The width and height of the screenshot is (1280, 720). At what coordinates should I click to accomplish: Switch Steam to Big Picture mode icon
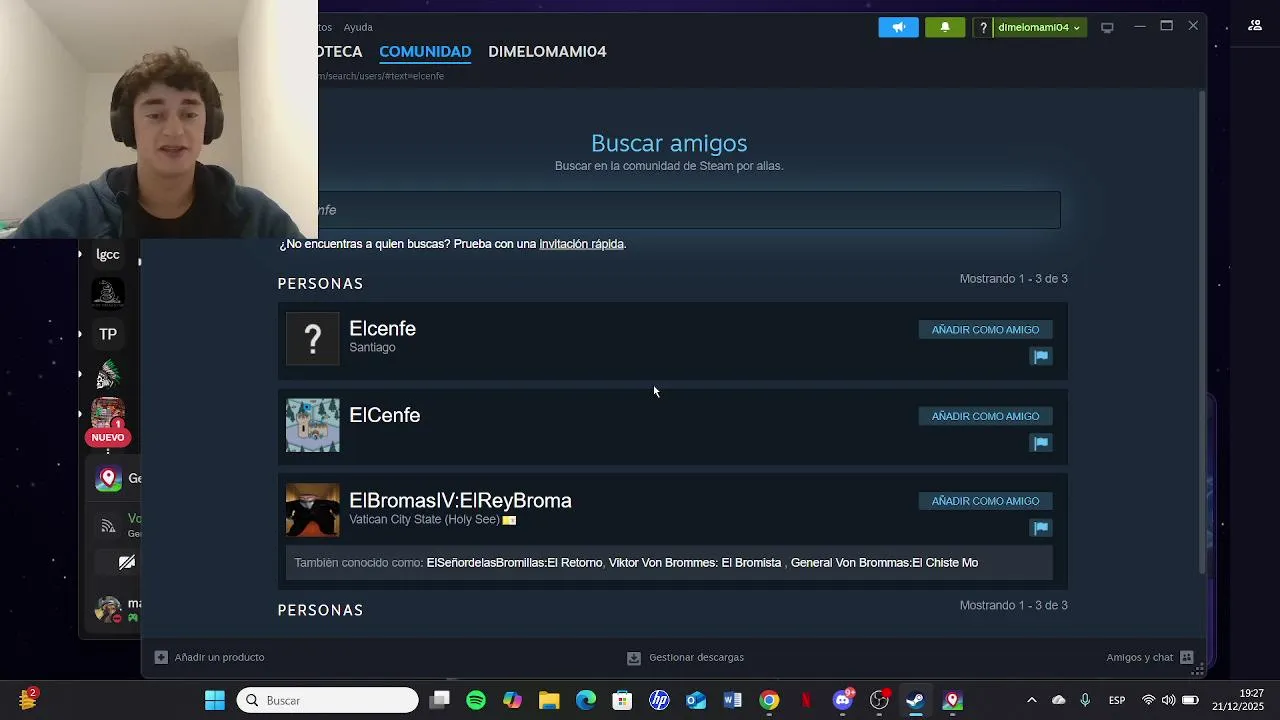1107,27
